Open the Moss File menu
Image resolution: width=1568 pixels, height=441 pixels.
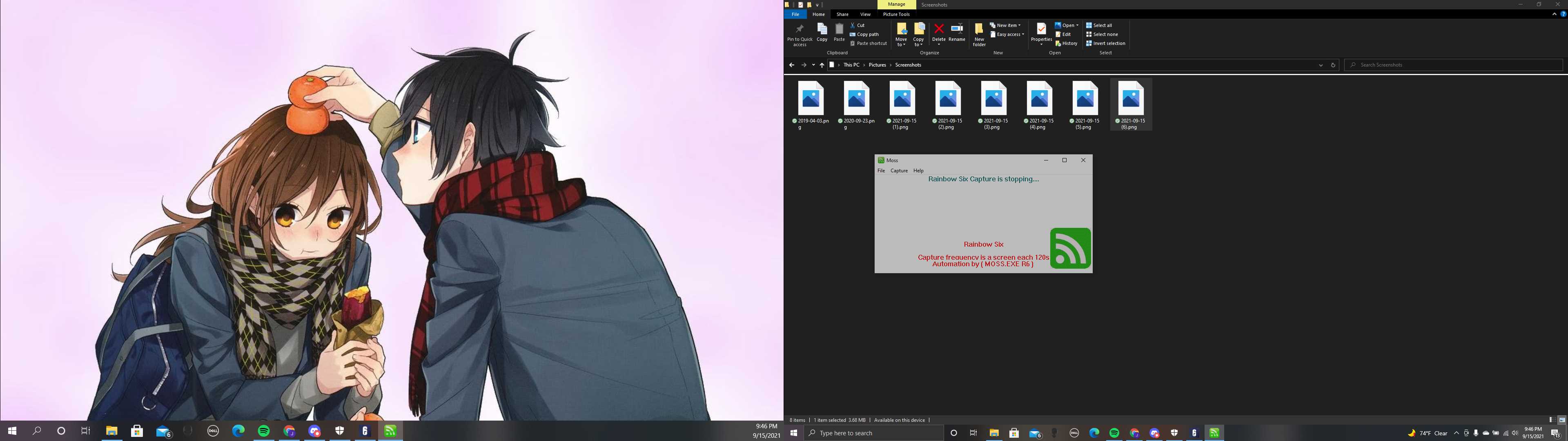(881, 171)
